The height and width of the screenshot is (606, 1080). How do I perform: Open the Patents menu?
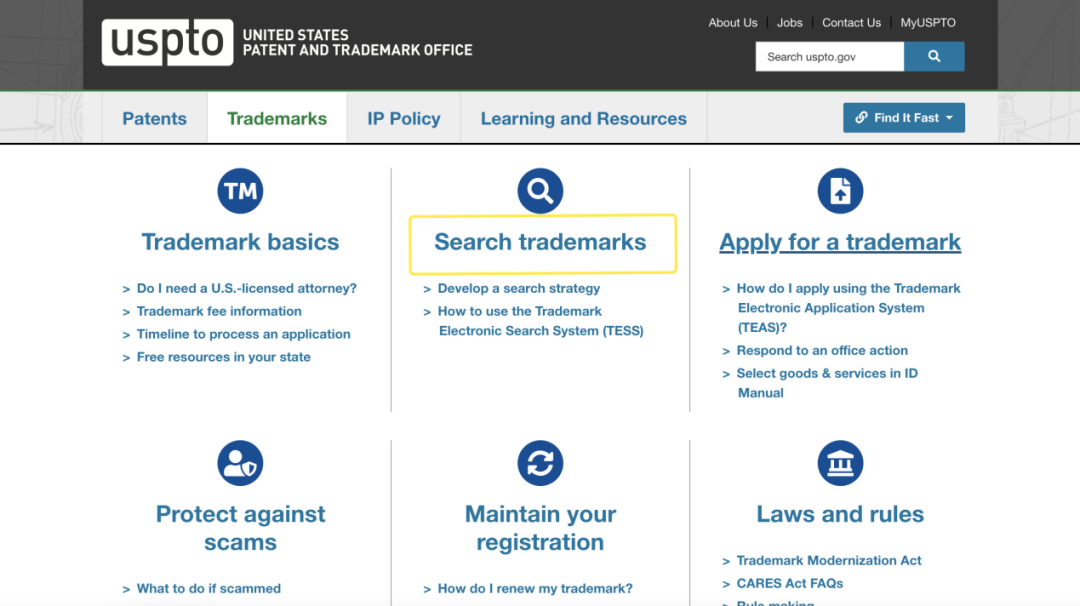click(154, 118)
